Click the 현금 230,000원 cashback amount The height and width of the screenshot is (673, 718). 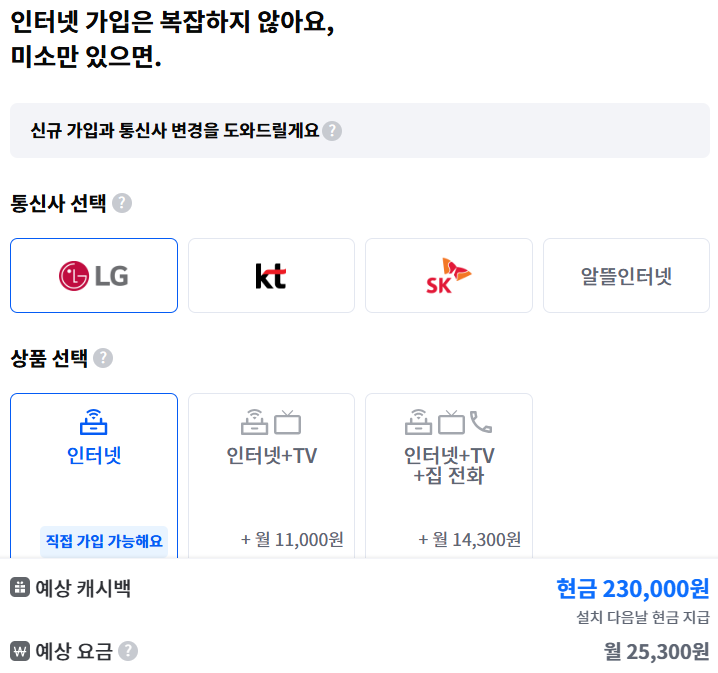click(633, 589)
